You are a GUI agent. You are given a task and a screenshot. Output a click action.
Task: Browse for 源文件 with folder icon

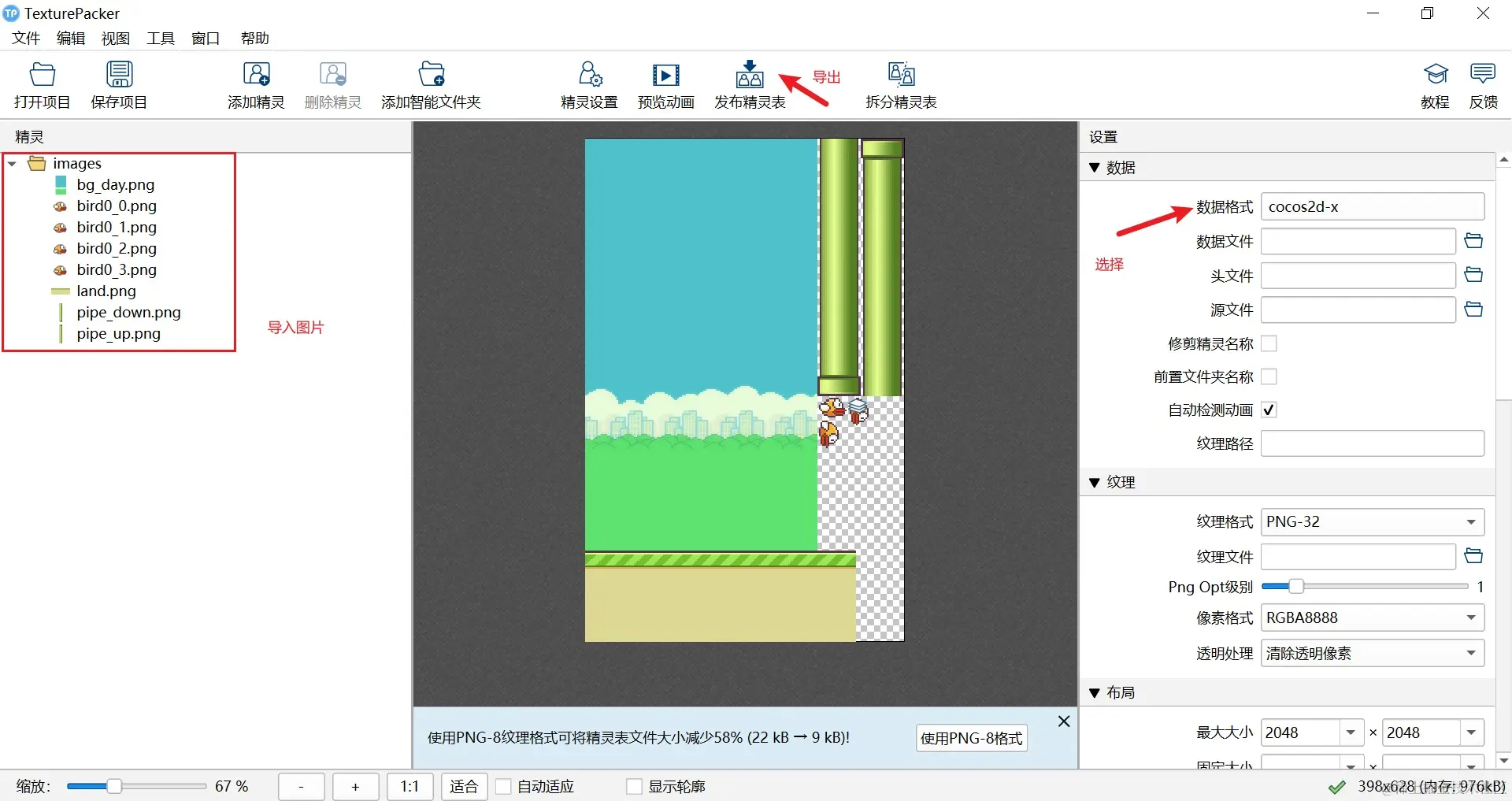coord(1473,310)
